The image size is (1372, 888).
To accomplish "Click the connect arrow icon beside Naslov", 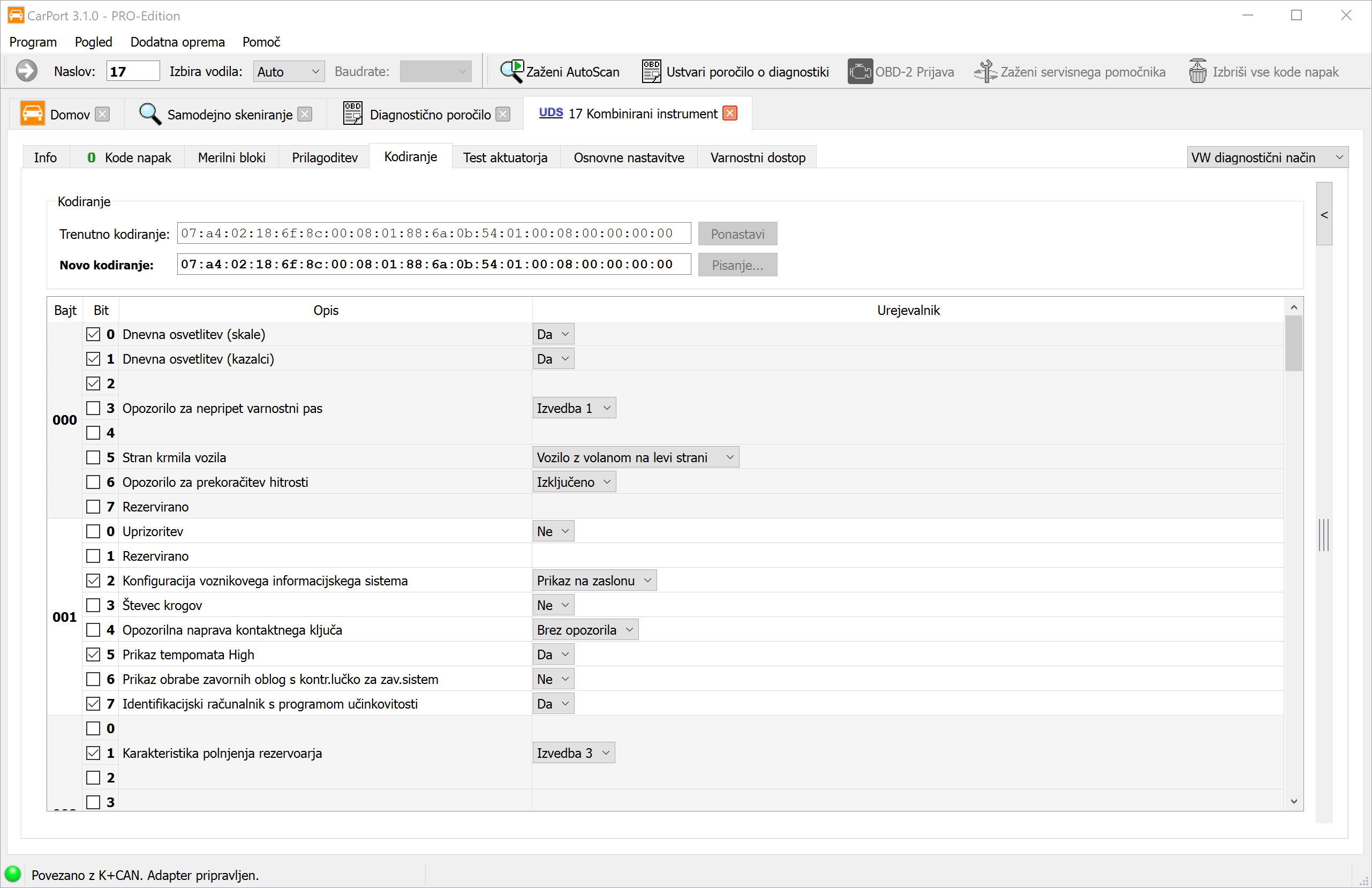I will 27,72.
